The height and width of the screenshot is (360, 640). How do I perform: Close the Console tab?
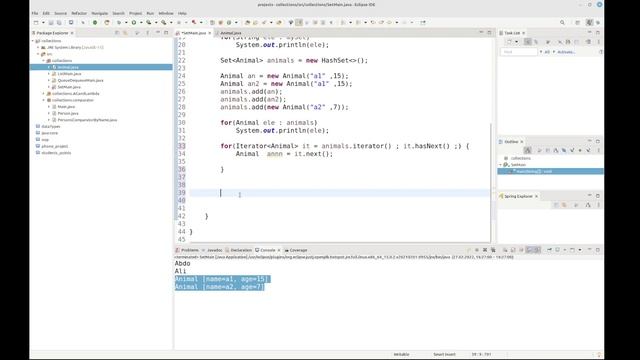[x=279, y=250]
